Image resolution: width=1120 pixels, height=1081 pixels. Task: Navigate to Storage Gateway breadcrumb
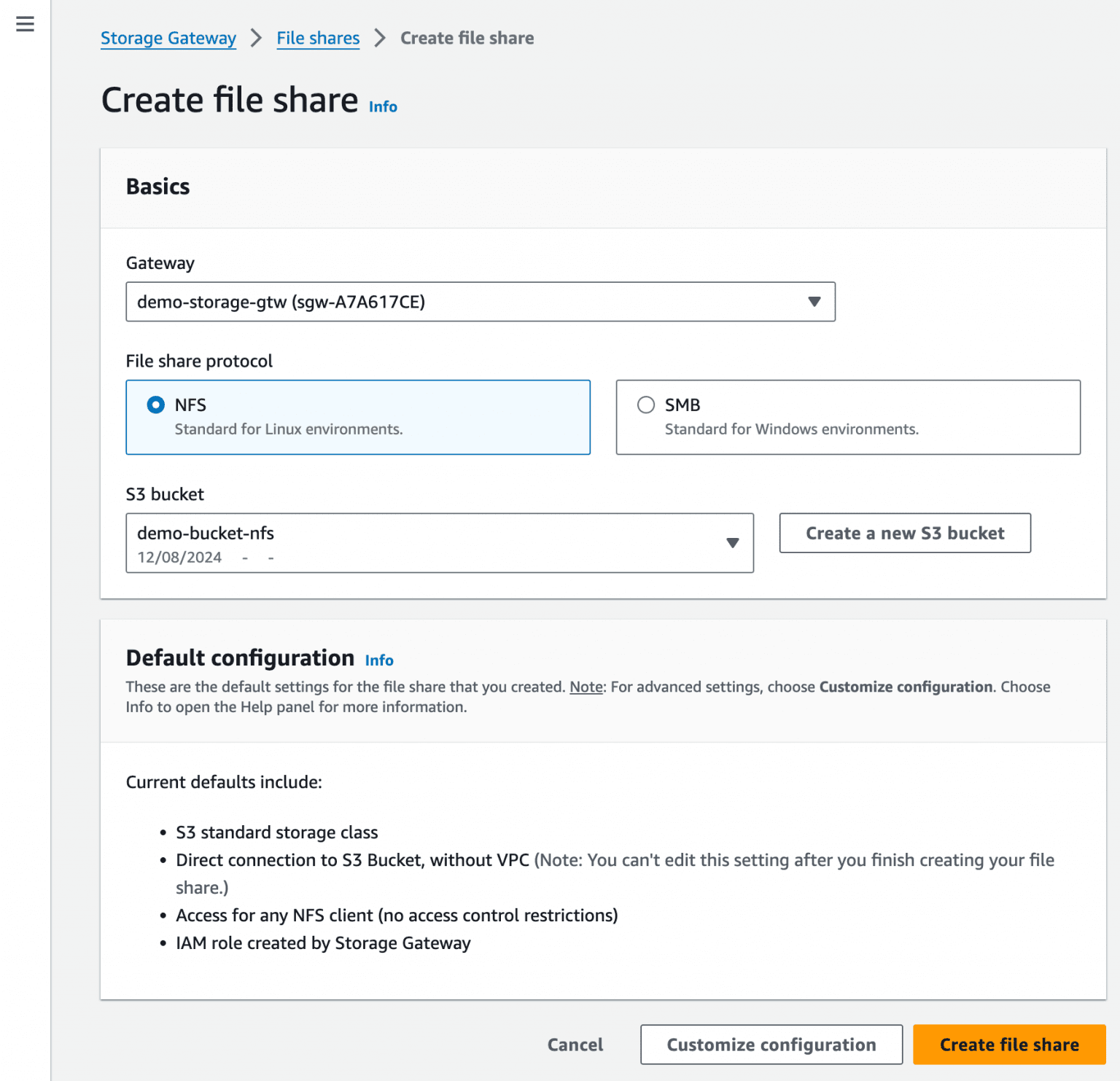pos(168,38)
